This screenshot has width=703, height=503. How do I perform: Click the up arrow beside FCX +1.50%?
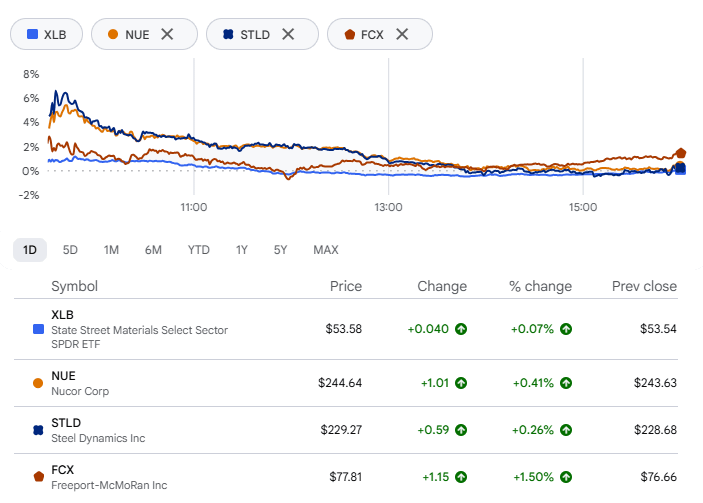pyautogui.click(x=566, y=477)
